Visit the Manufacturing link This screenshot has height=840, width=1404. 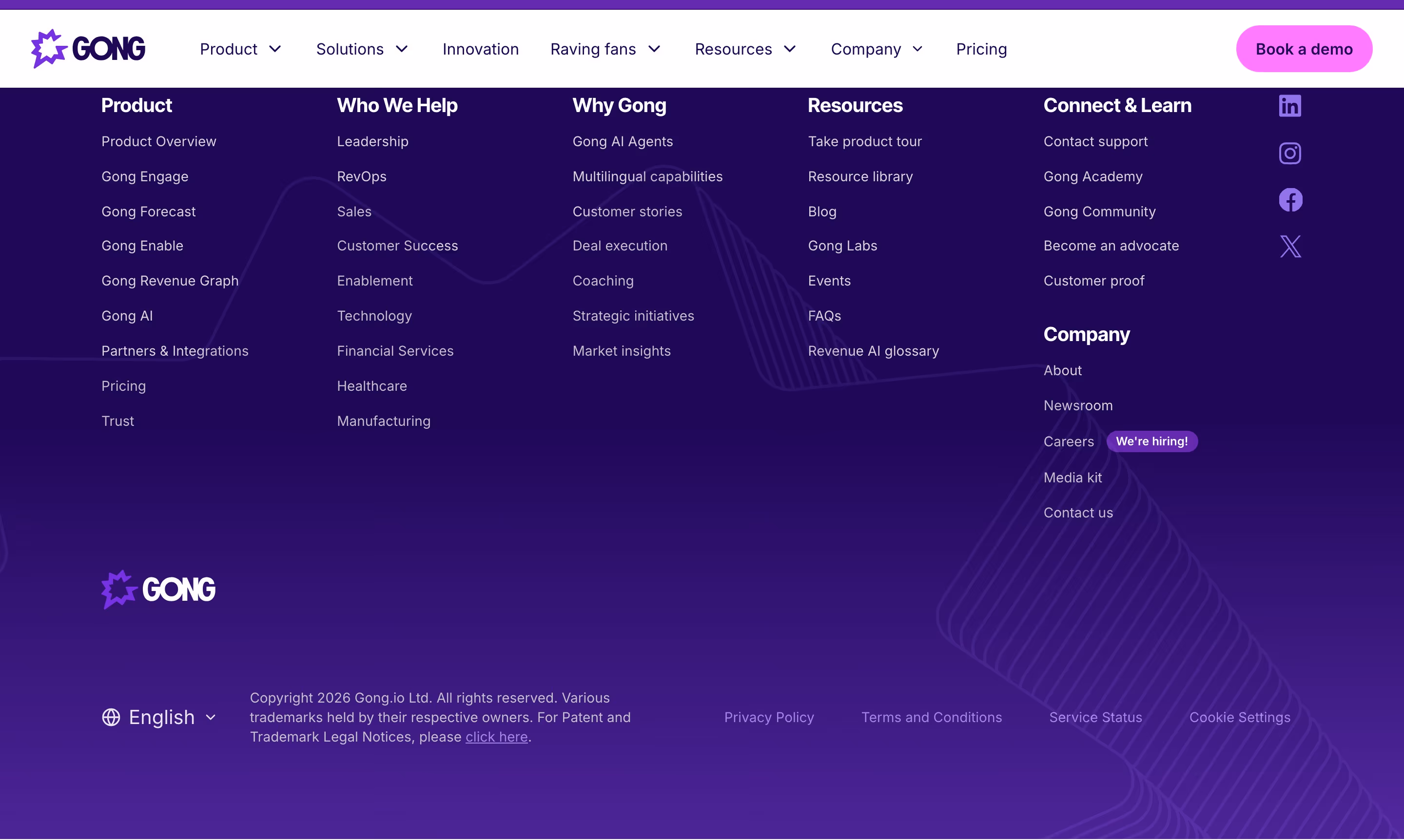point(384,421)
